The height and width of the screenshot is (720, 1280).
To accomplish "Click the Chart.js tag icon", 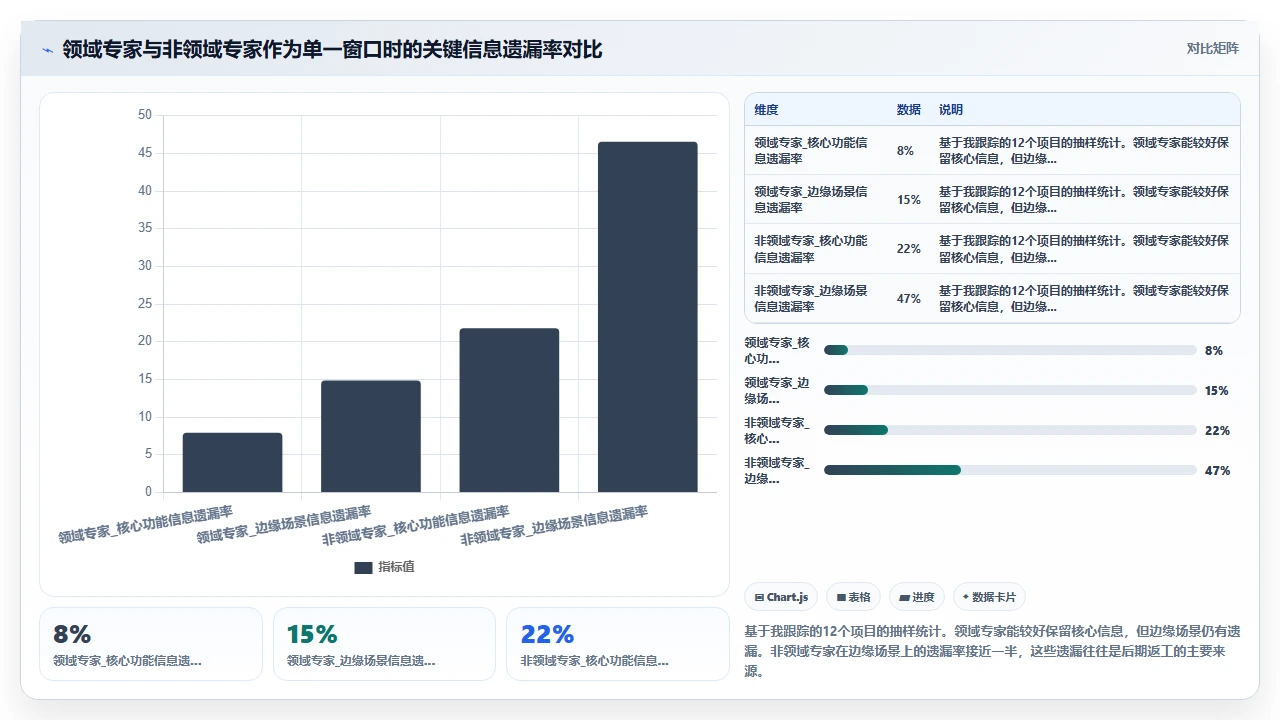I will click(760, 597).
